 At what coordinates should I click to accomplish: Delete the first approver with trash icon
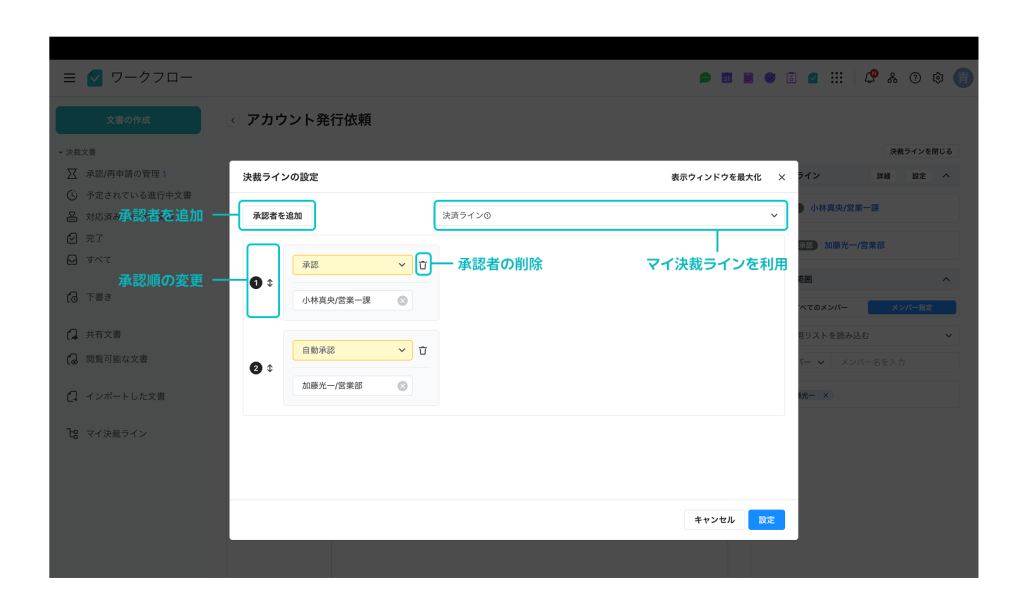click(x=423, y=265)
